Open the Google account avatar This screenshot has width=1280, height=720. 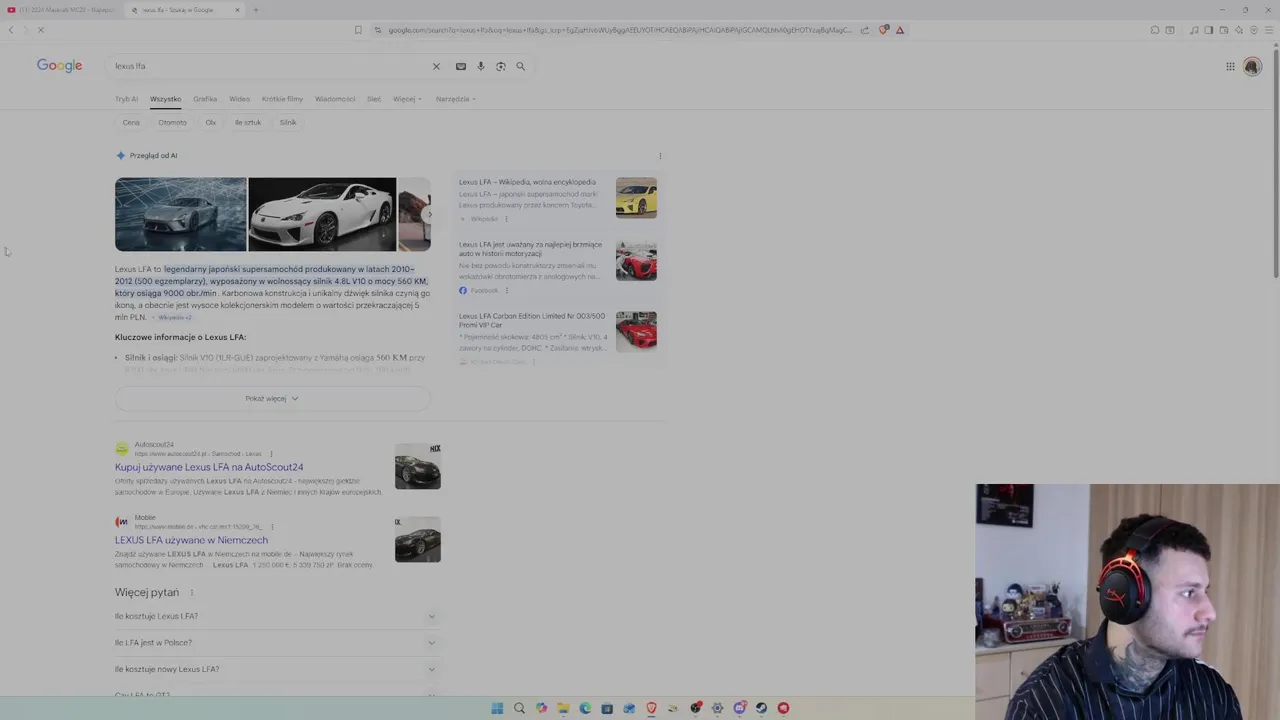1252,66
